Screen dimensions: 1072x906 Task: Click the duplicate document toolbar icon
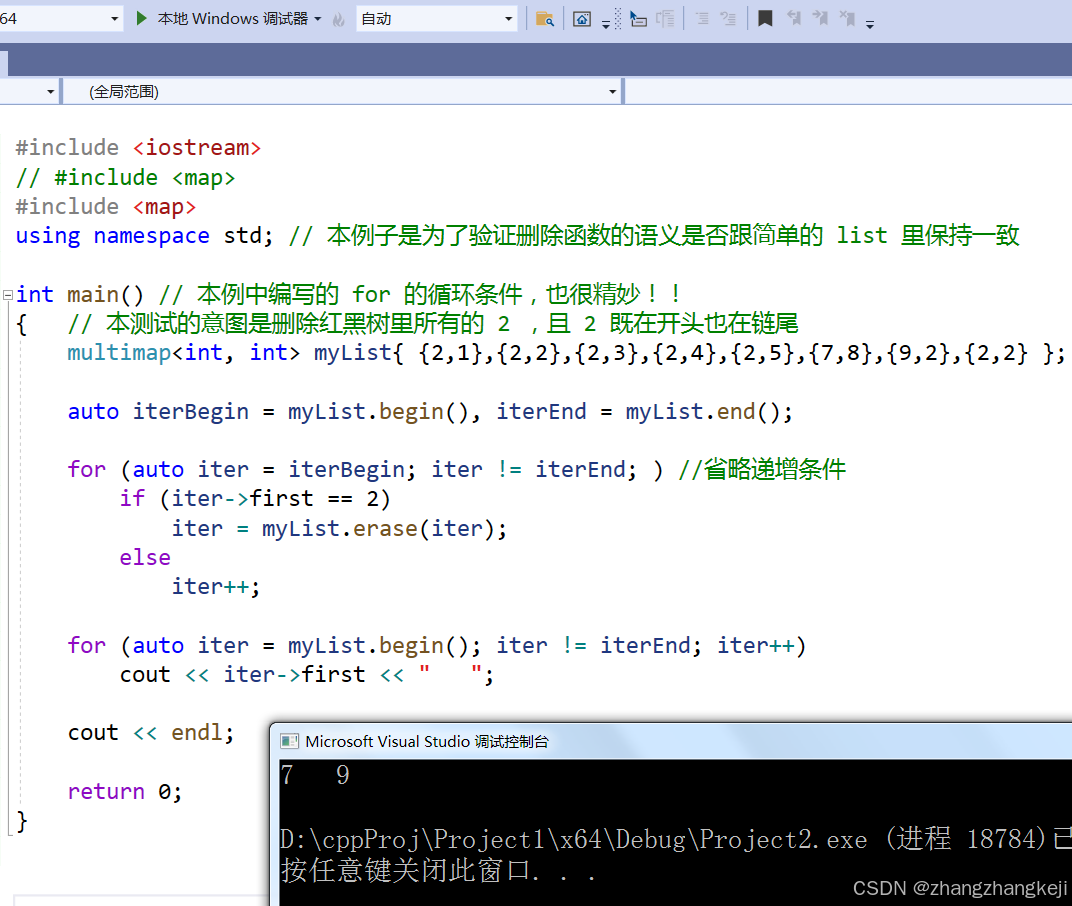(x=666, y=18)
